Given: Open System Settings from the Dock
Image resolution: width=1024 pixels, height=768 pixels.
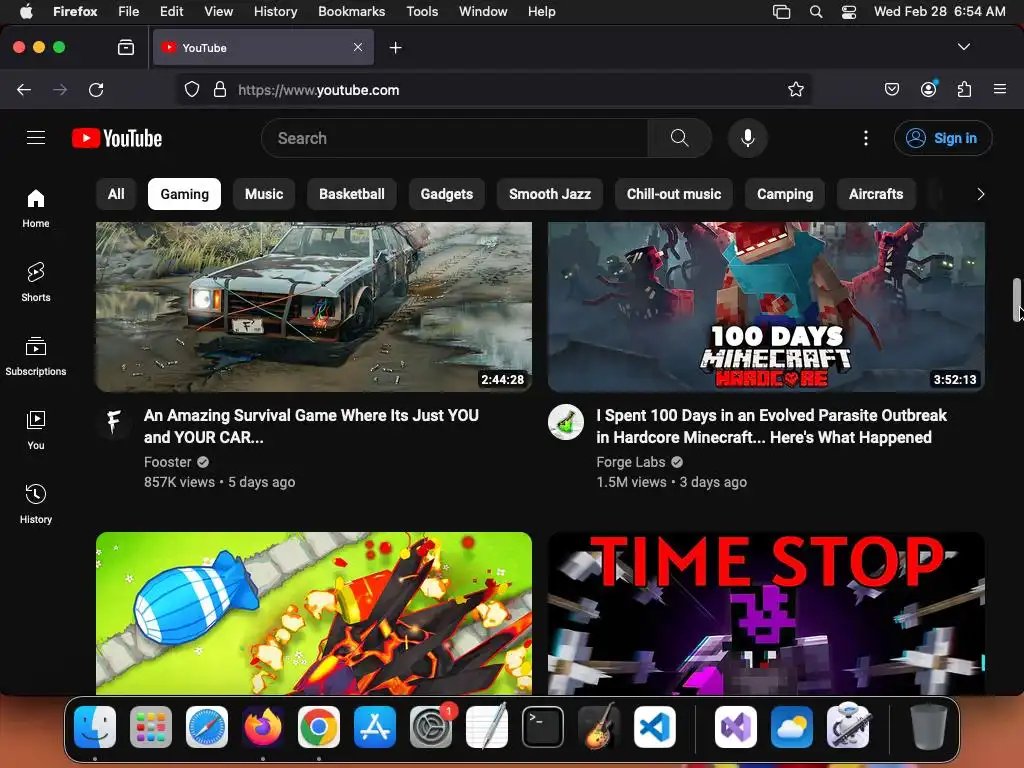Looking at the screenshot, I should (431, 727).
